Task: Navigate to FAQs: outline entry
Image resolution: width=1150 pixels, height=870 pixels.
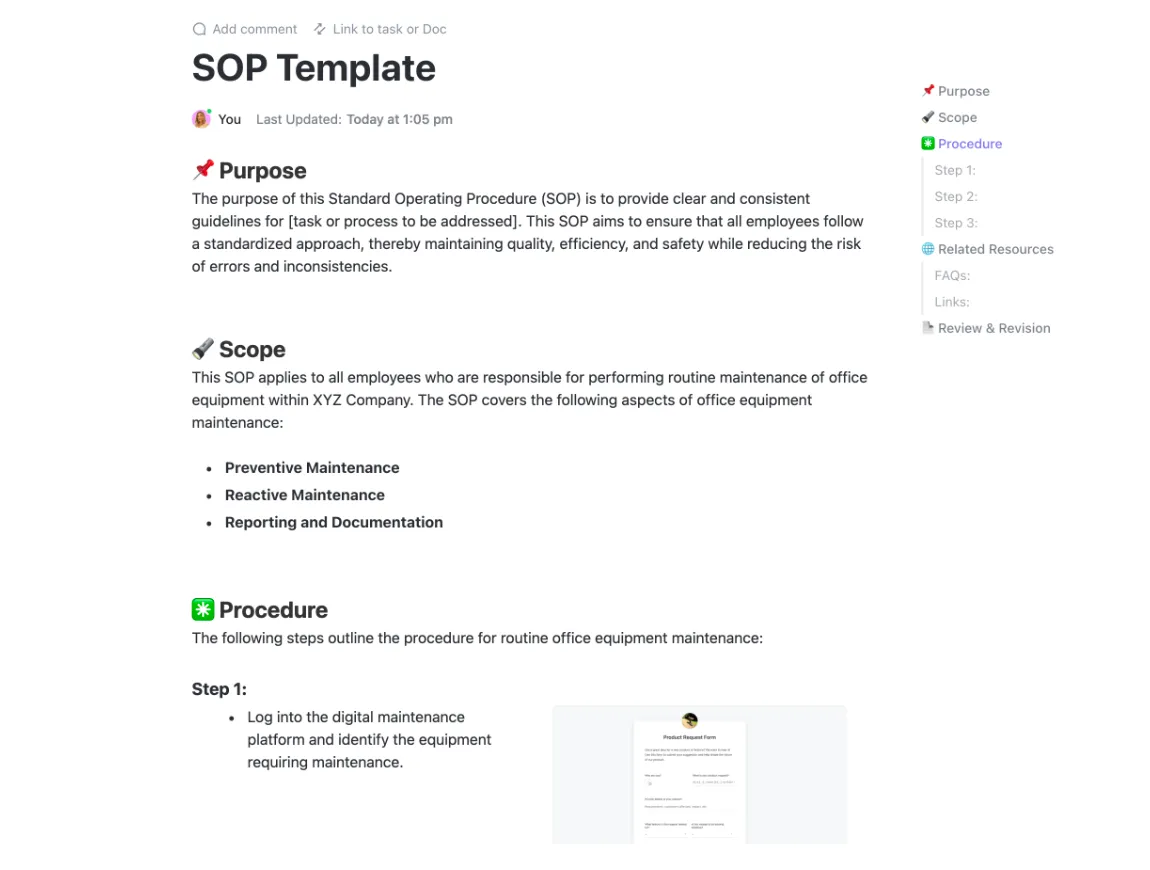Action: [x=952, y=276]
